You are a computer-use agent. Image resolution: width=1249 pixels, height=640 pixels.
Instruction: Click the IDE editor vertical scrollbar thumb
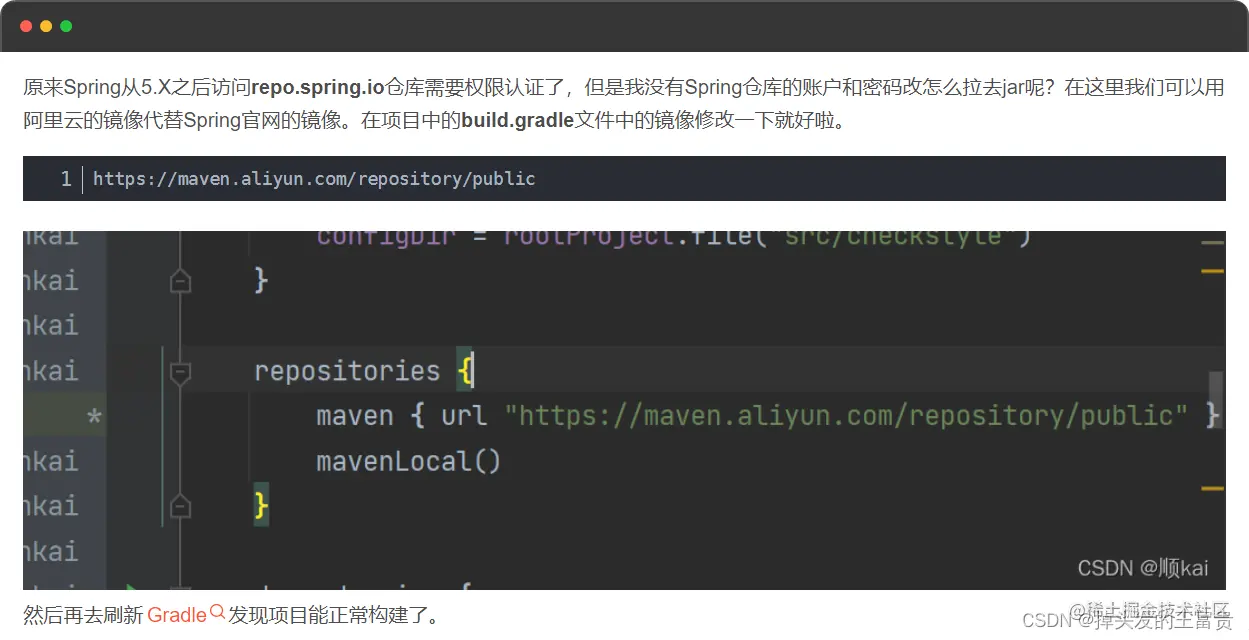1215,401
